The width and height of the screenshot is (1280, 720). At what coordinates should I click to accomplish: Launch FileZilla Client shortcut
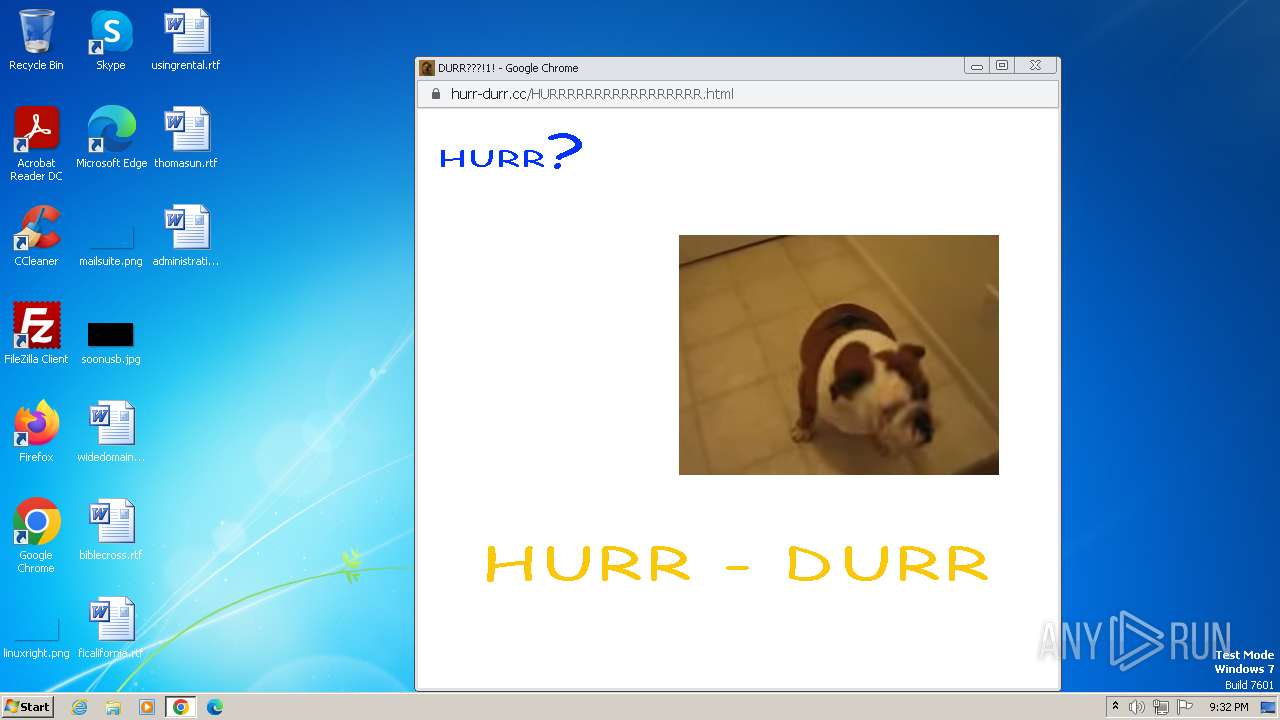tap(36, 334)
